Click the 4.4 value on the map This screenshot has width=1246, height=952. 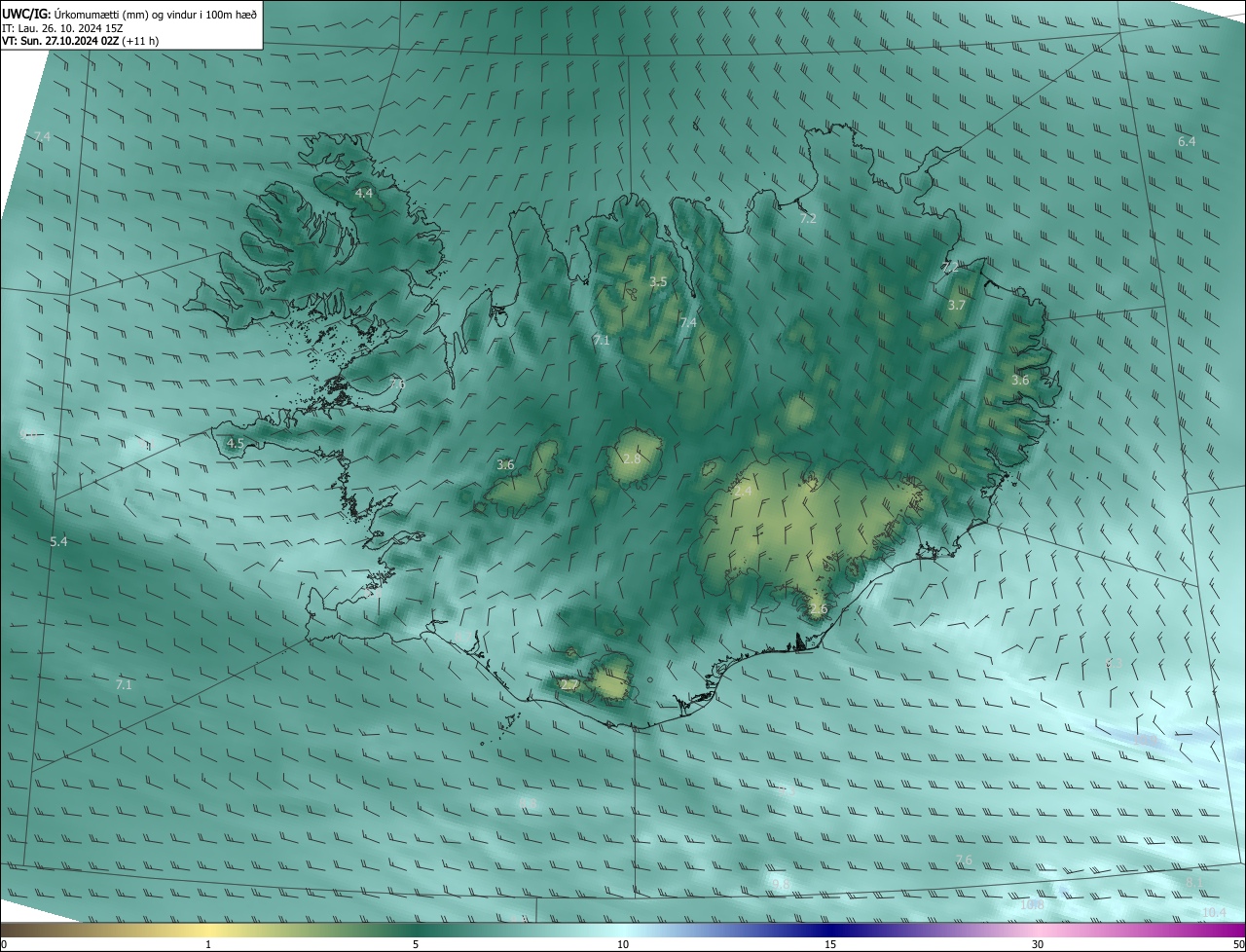(x=363, y=194)
